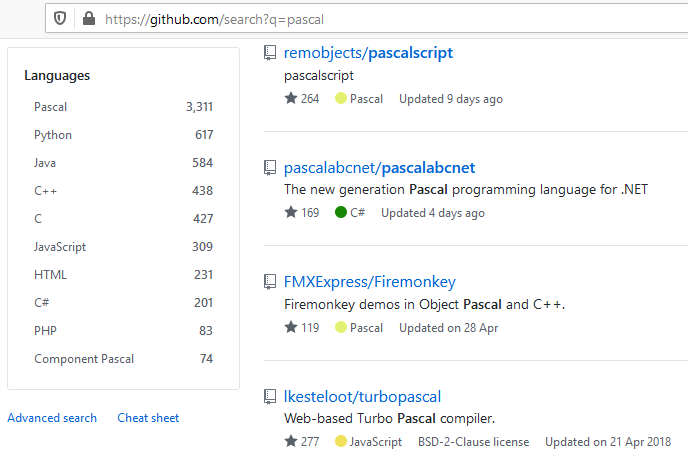Image resolution: width=688 pixels, height=456 pixels.
Task: Click yellow Pascal color dot under FMXExpress/Firemonkey
Action: (x=341, y=328)
